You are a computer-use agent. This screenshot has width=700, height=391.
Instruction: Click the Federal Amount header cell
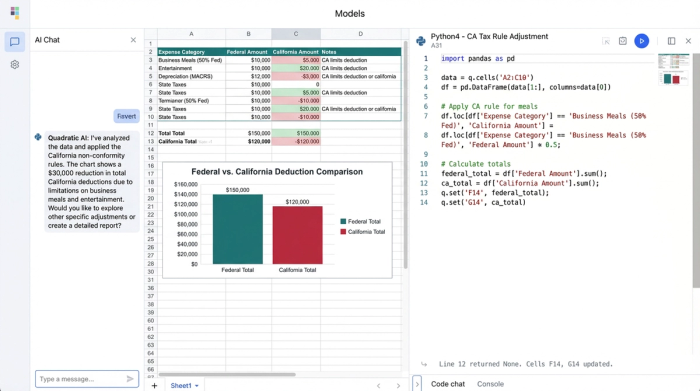248,52
